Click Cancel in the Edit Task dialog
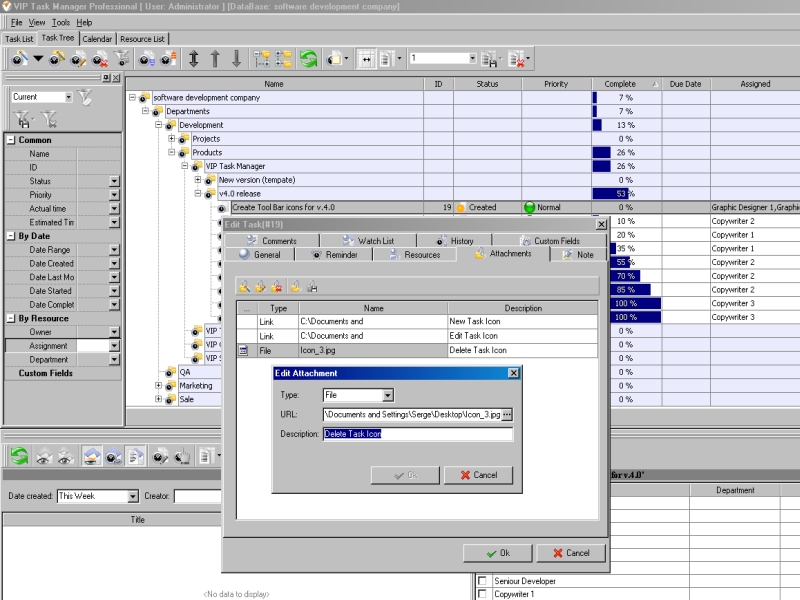This screenshot has height=600, width=800. coord(571,553)
